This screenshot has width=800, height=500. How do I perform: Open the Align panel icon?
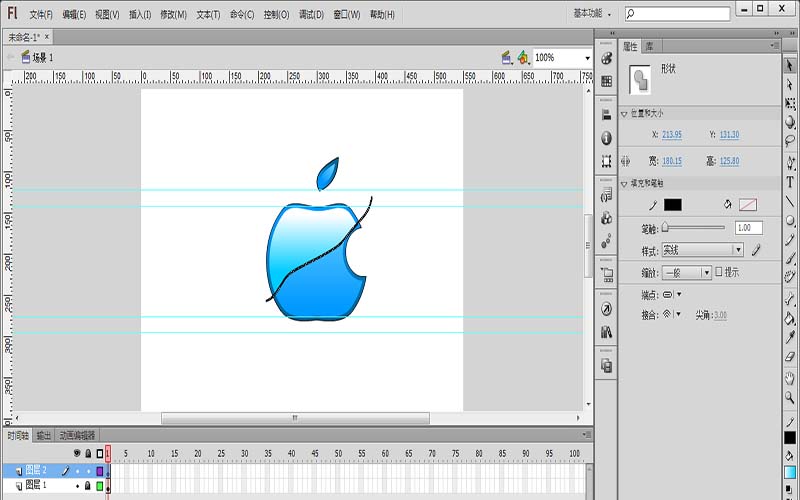[606, 115]
